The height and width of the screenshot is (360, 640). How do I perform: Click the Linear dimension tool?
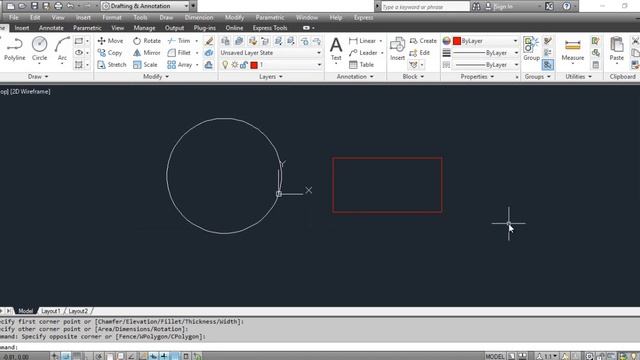(362, 41)
